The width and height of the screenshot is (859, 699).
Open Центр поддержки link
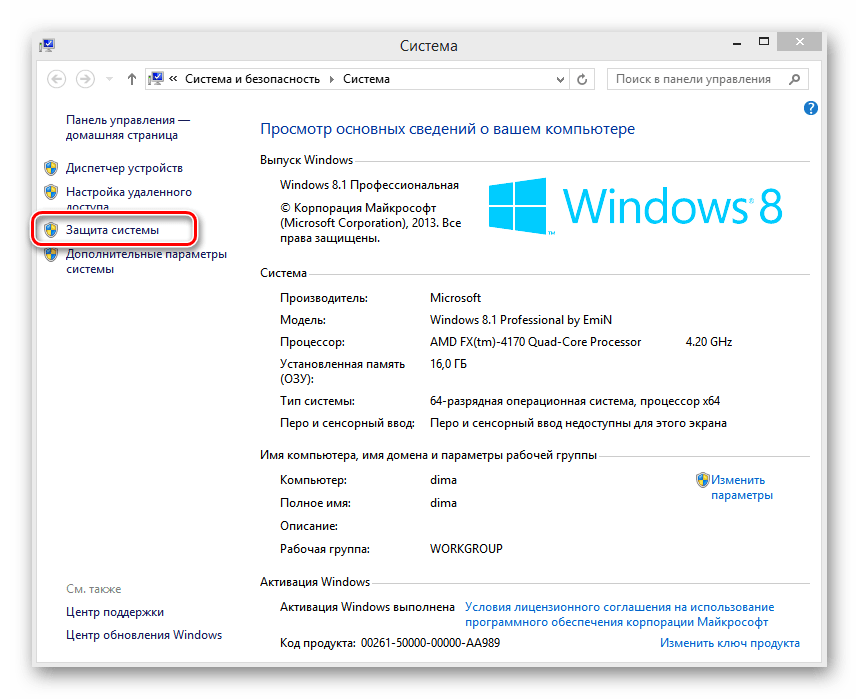pos(115,612)
